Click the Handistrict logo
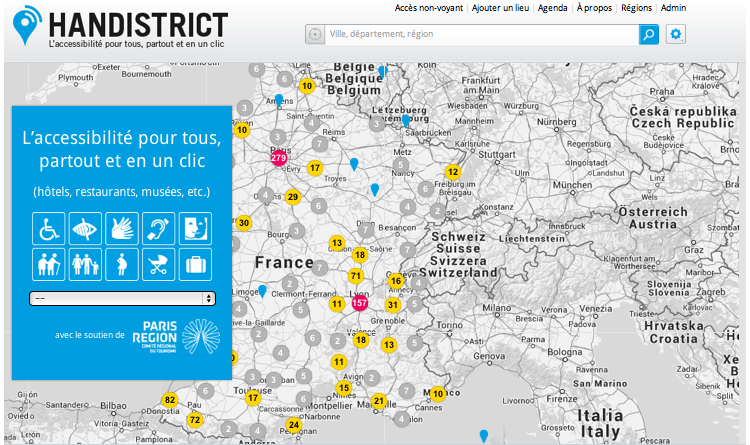The width and height of the screenshot is (750, 445). [121, 27]
